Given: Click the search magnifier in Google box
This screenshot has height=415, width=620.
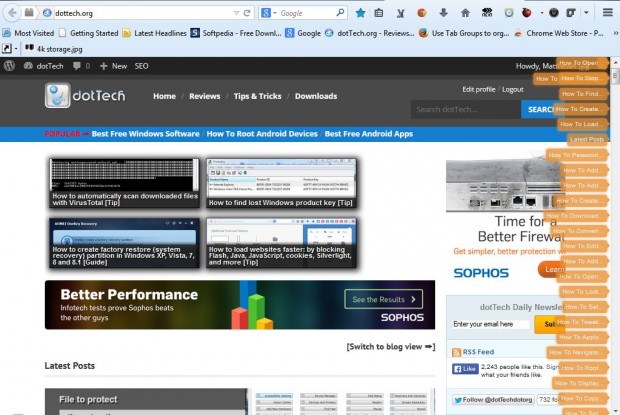Looking at the screenshot, I should click(340, 13).
